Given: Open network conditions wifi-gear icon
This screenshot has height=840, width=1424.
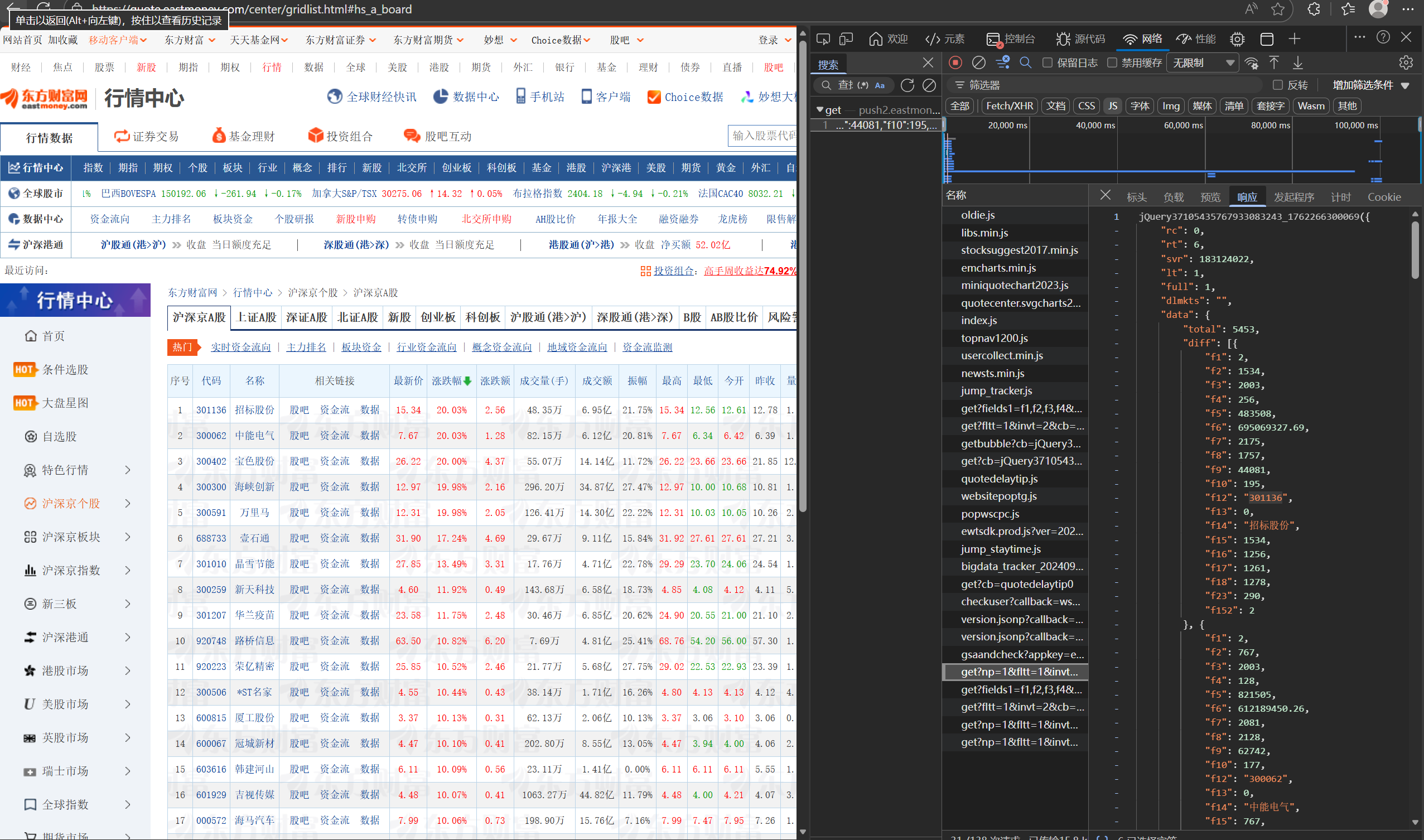Looking at the screenshot, I should click(x=1252, y=63).
